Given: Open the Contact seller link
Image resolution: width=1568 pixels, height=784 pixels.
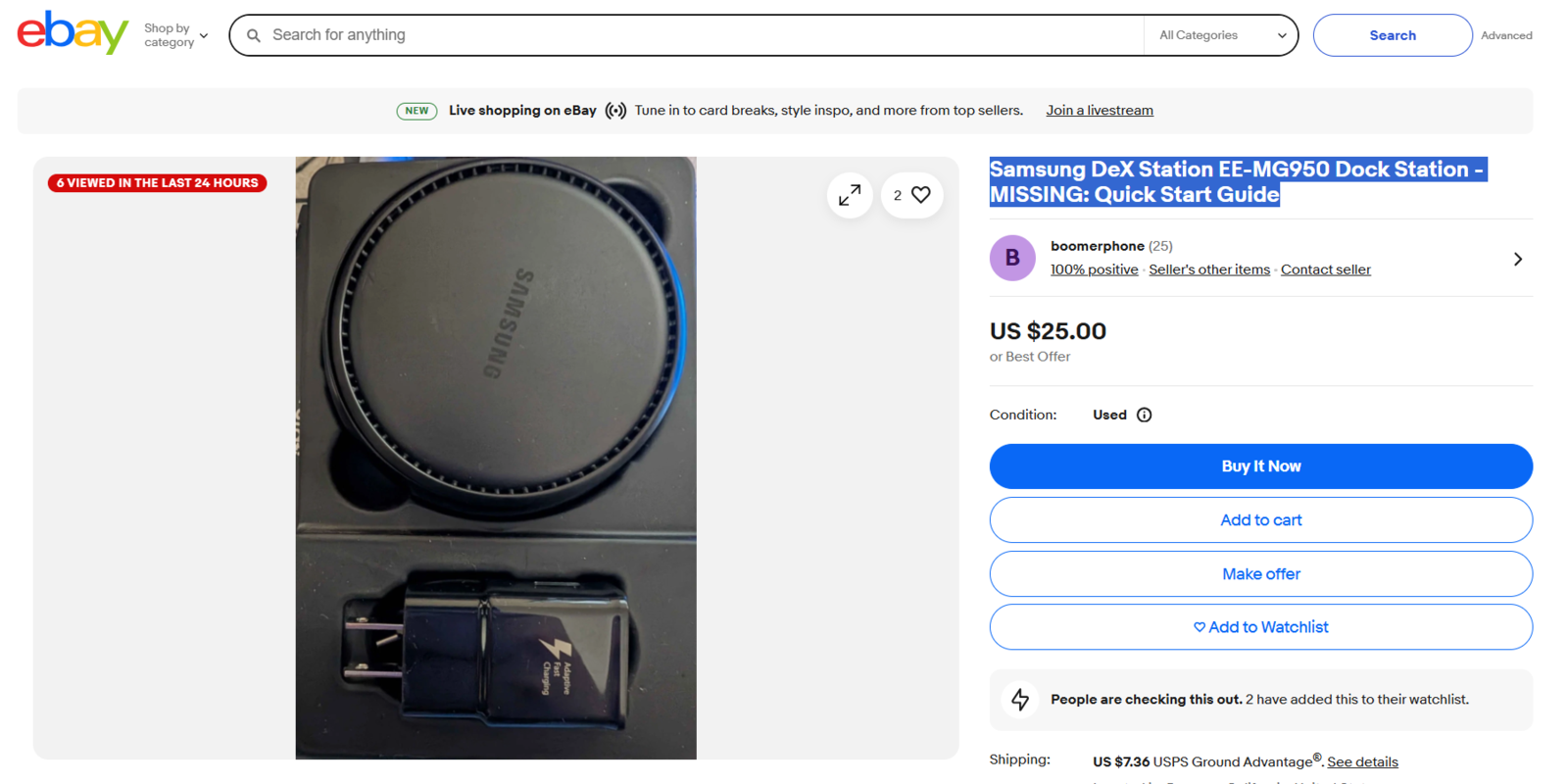Looking at the screenshot, I should 1325,269.
